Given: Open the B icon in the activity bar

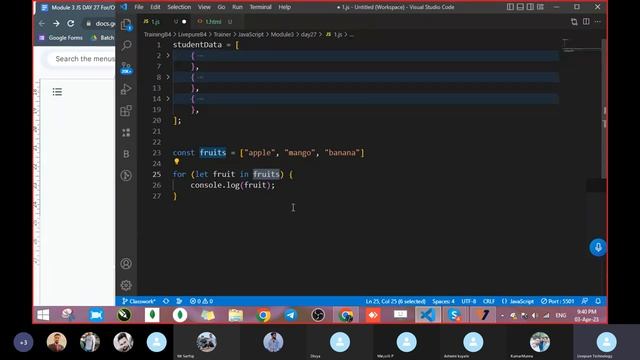Looking at the screenshot, I should 126,154.
